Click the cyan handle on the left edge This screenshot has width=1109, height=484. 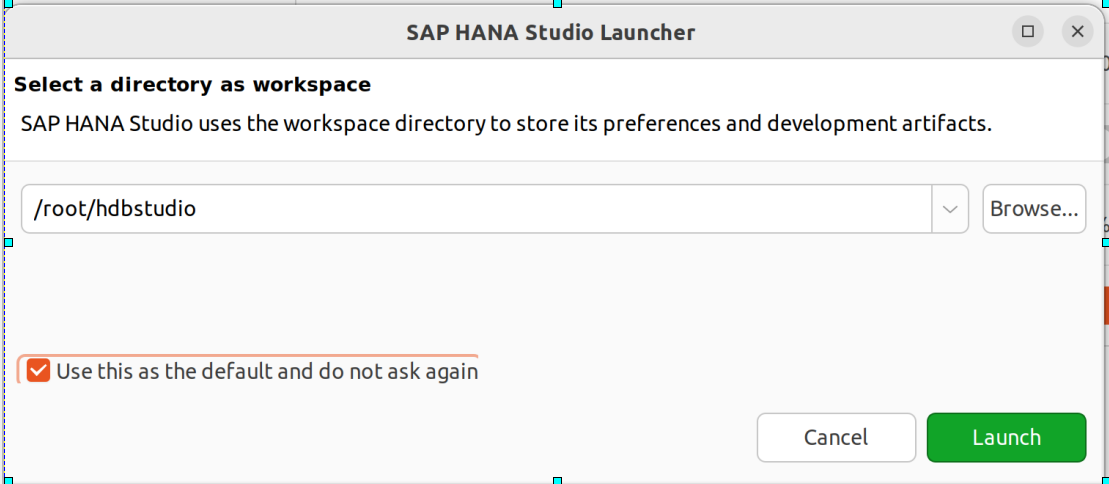[x=8, y=242]
